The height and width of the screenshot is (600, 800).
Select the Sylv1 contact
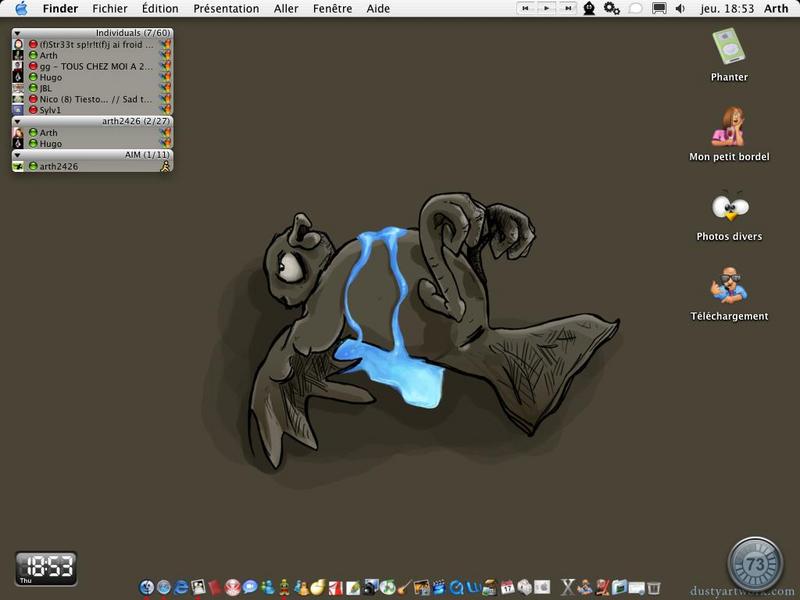pyautogui.click(x=92, y=110)
